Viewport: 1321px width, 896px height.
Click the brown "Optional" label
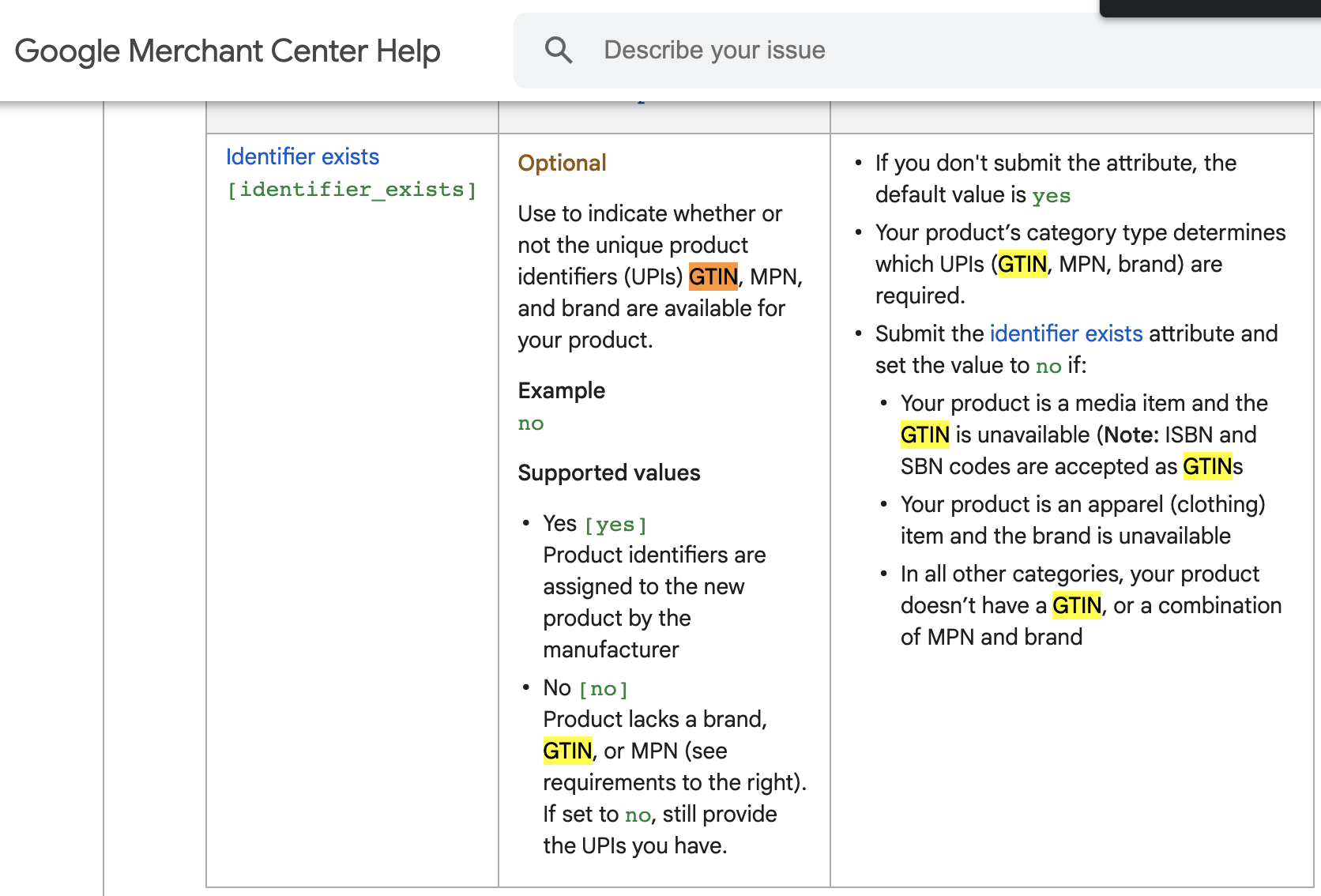(x=562, y=163)
